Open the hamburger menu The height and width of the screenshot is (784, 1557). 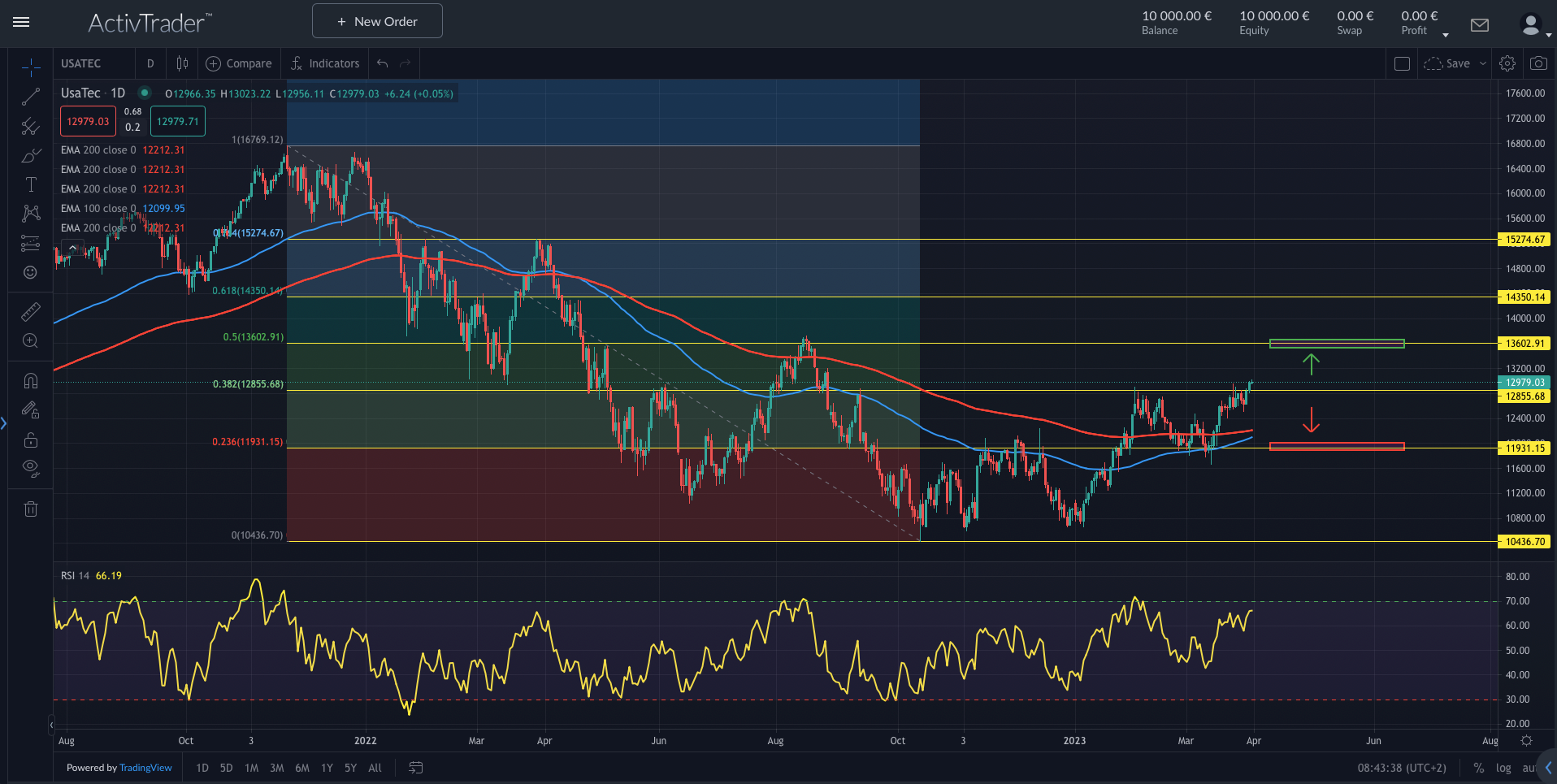(x=21, y=22)
